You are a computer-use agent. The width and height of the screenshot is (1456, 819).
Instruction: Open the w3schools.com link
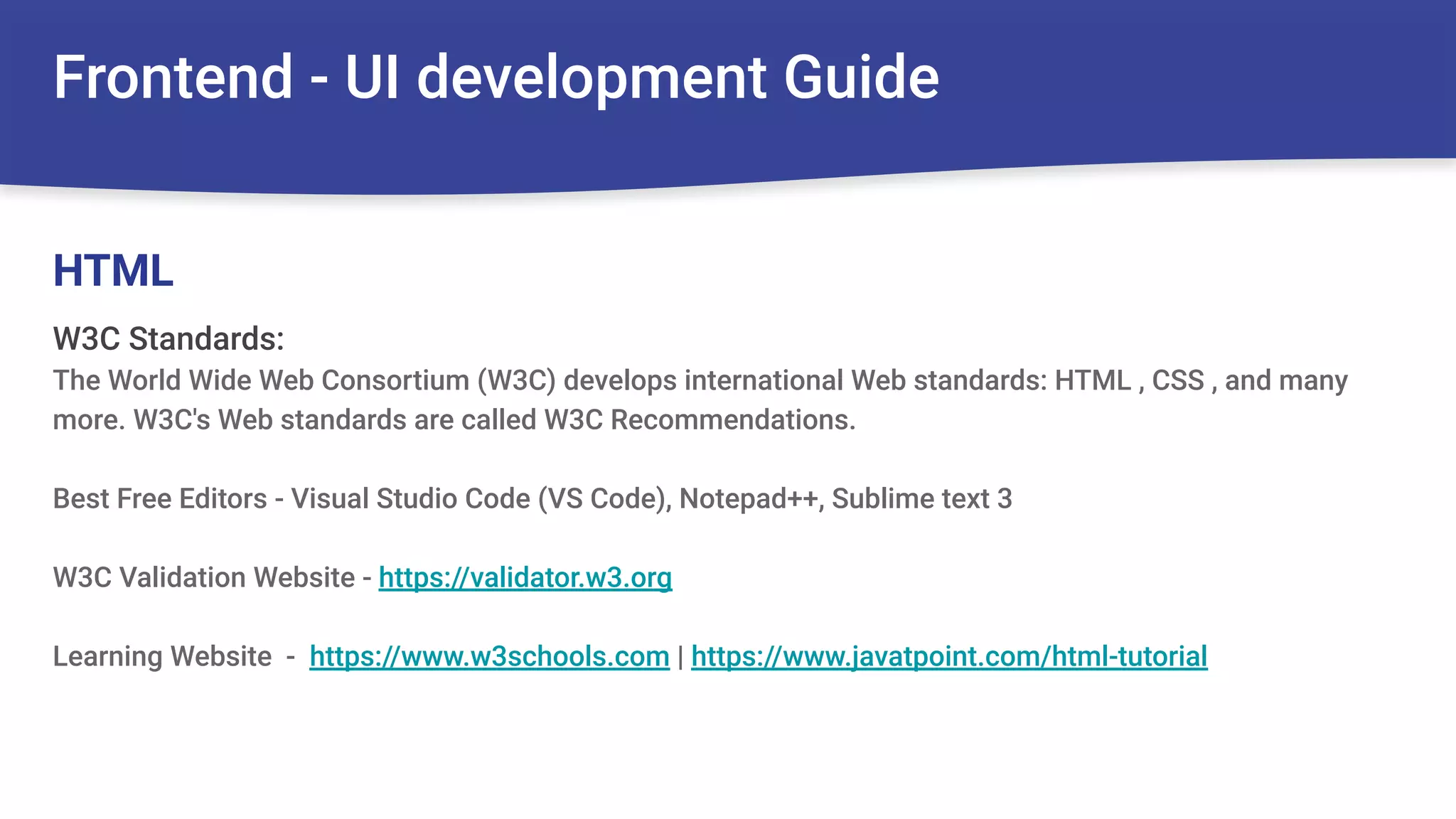pyautogui.click(x=489, y=656)
